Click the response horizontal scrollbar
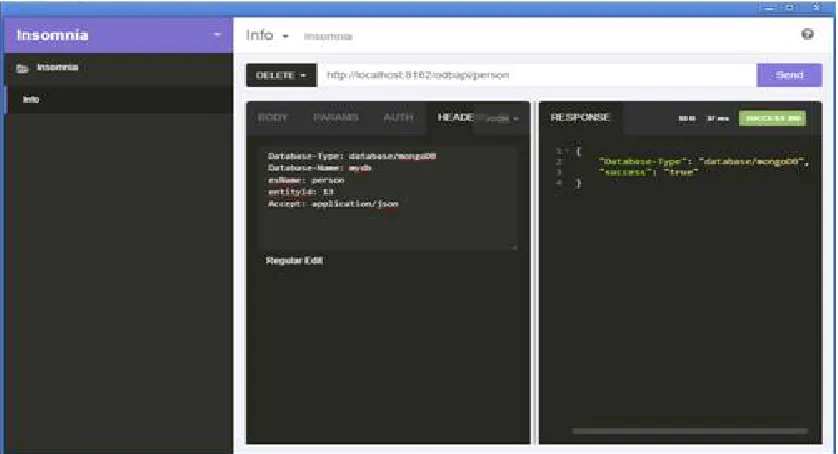 pos(689,430)
